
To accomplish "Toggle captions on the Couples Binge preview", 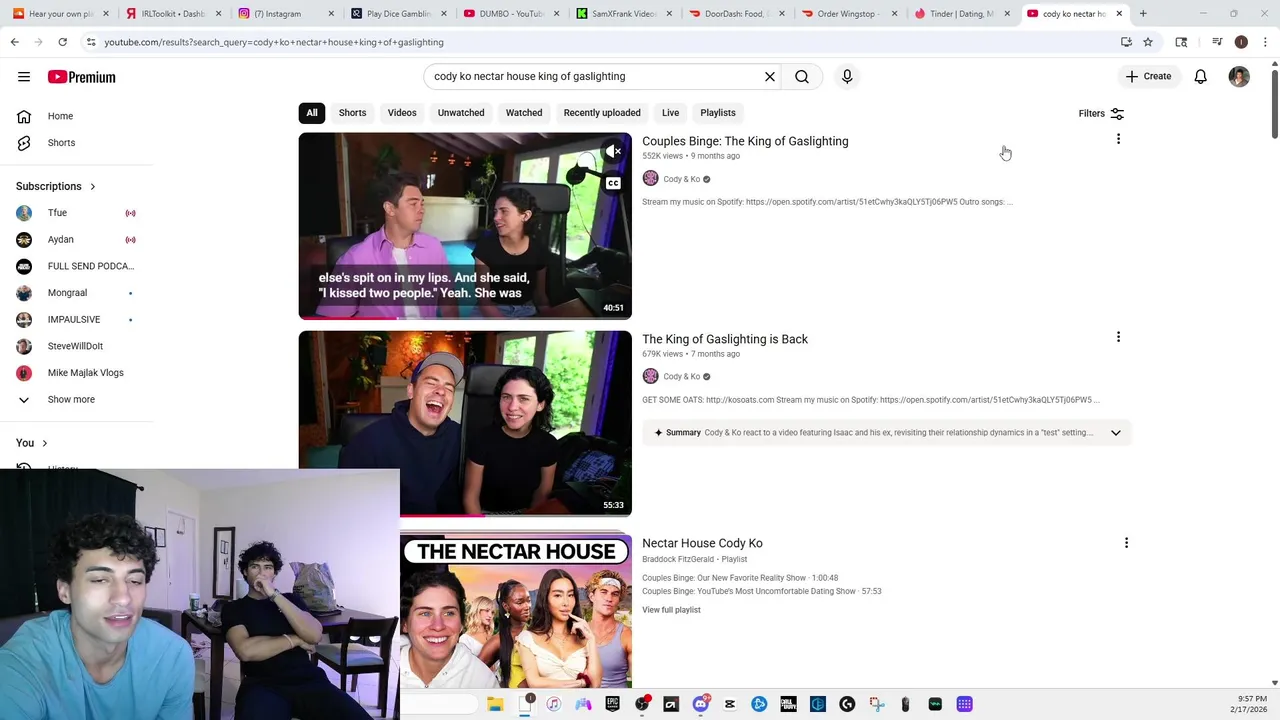I will click(x=613, y=183).
